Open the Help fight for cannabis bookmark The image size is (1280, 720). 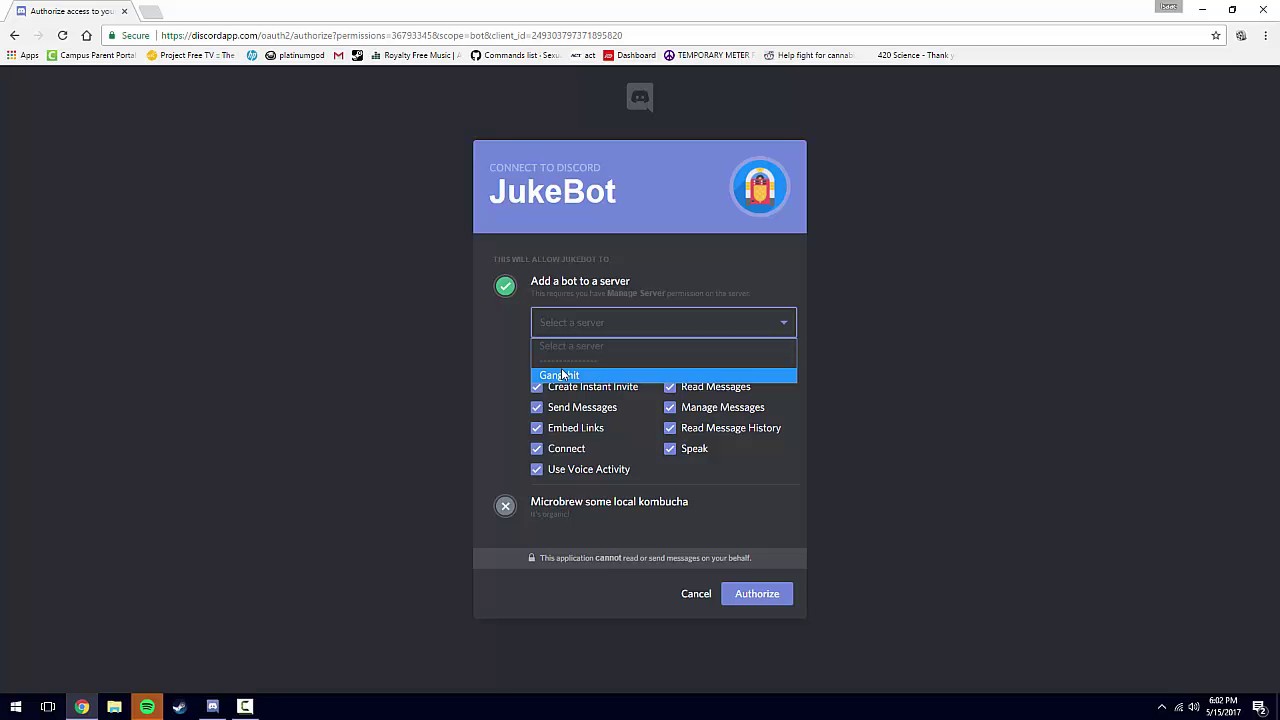808,55
